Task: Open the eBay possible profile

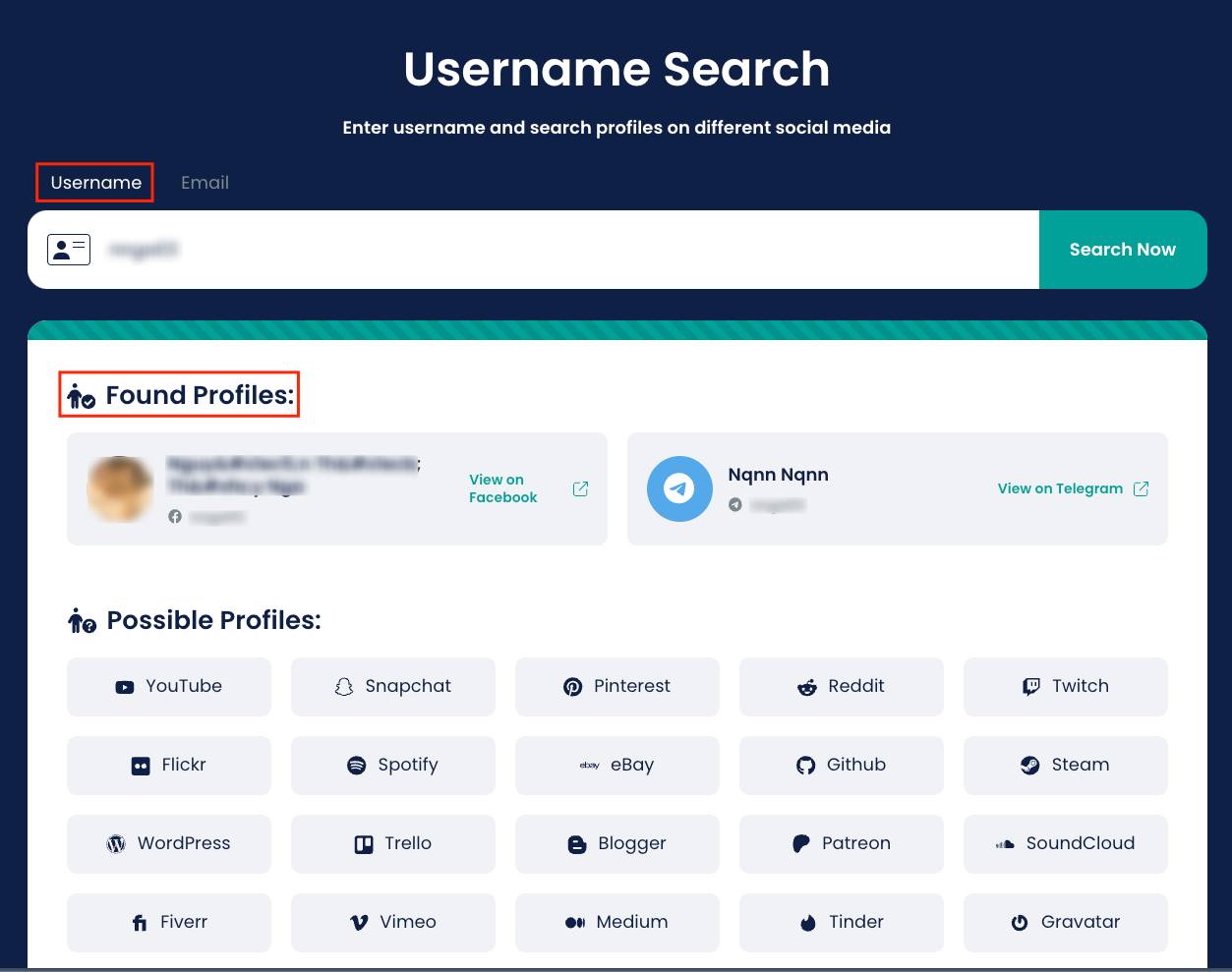Action: point(617,766)
